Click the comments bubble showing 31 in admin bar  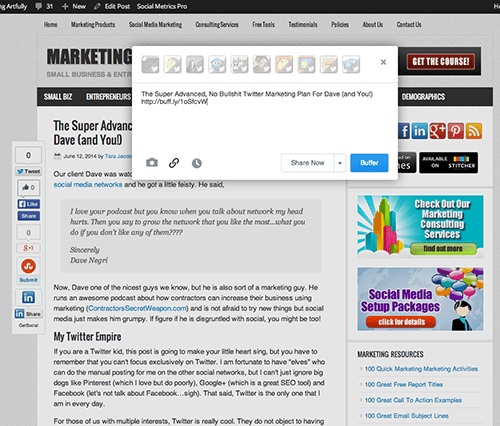click(x=44, y=6)
